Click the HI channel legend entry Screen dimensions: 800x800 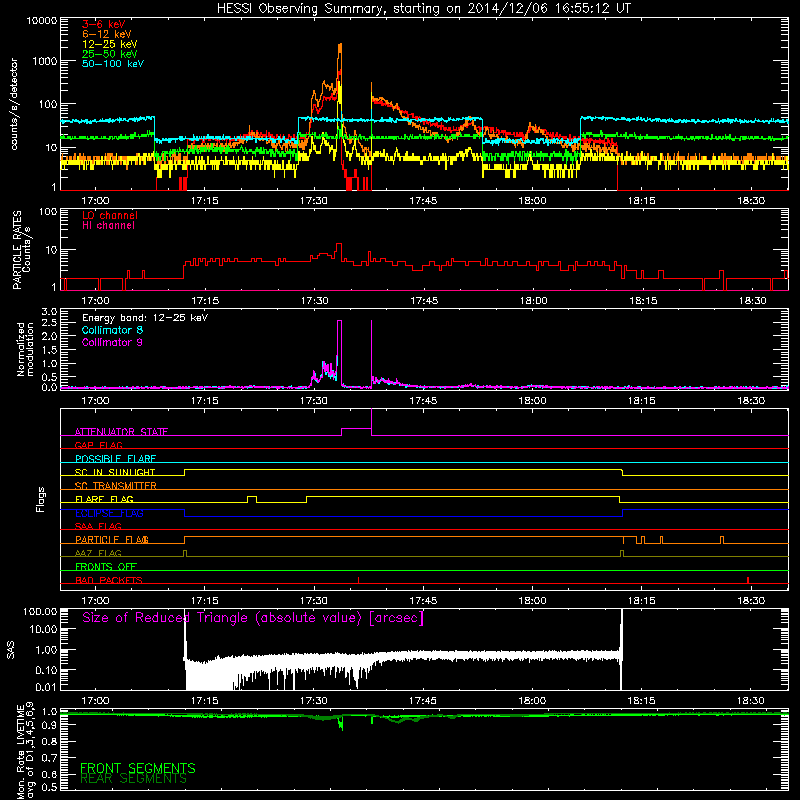(x=108, y=226)
